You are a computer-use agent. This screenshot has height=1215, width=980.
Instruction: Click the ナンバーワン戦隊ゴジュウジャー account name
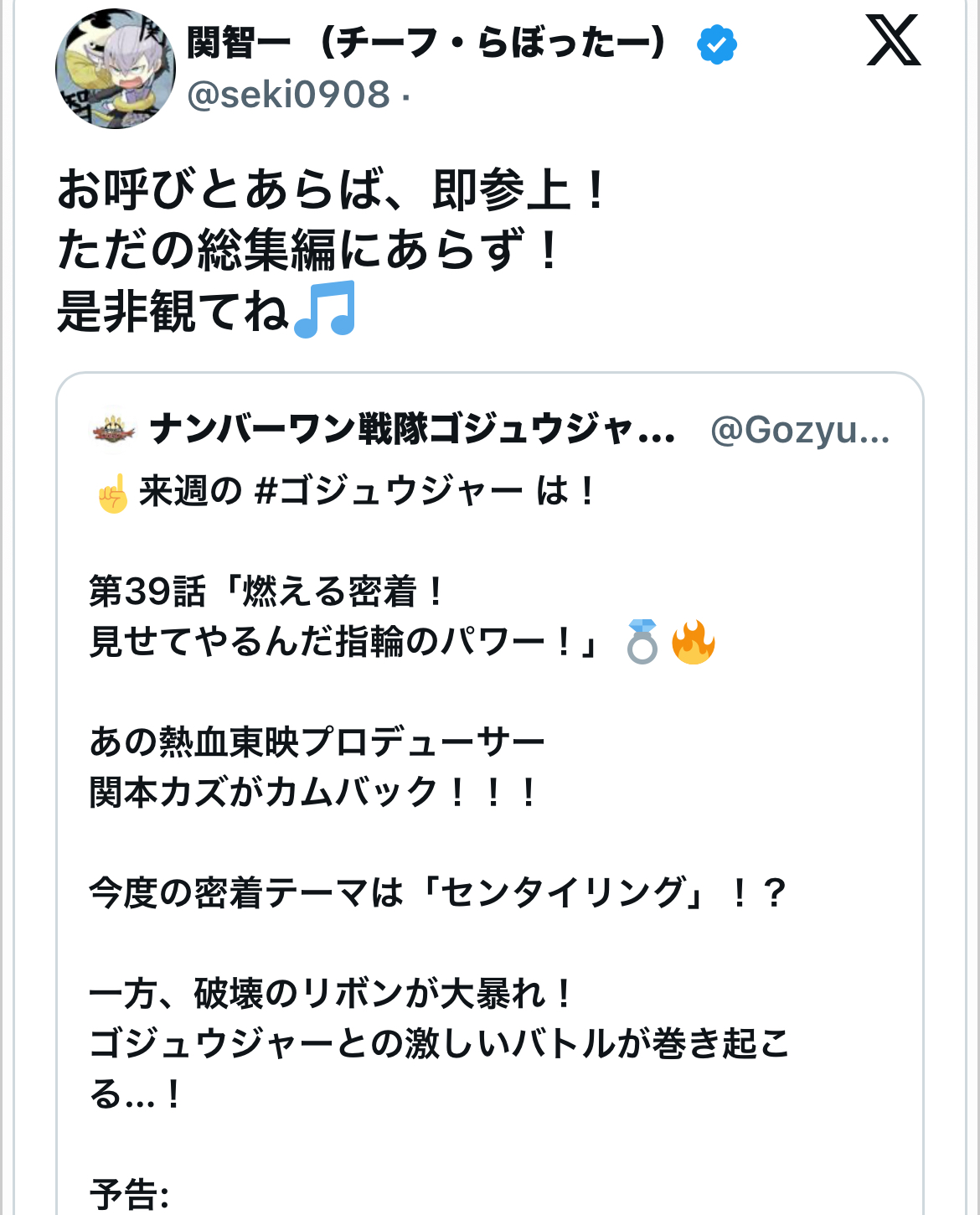(412, 429)
